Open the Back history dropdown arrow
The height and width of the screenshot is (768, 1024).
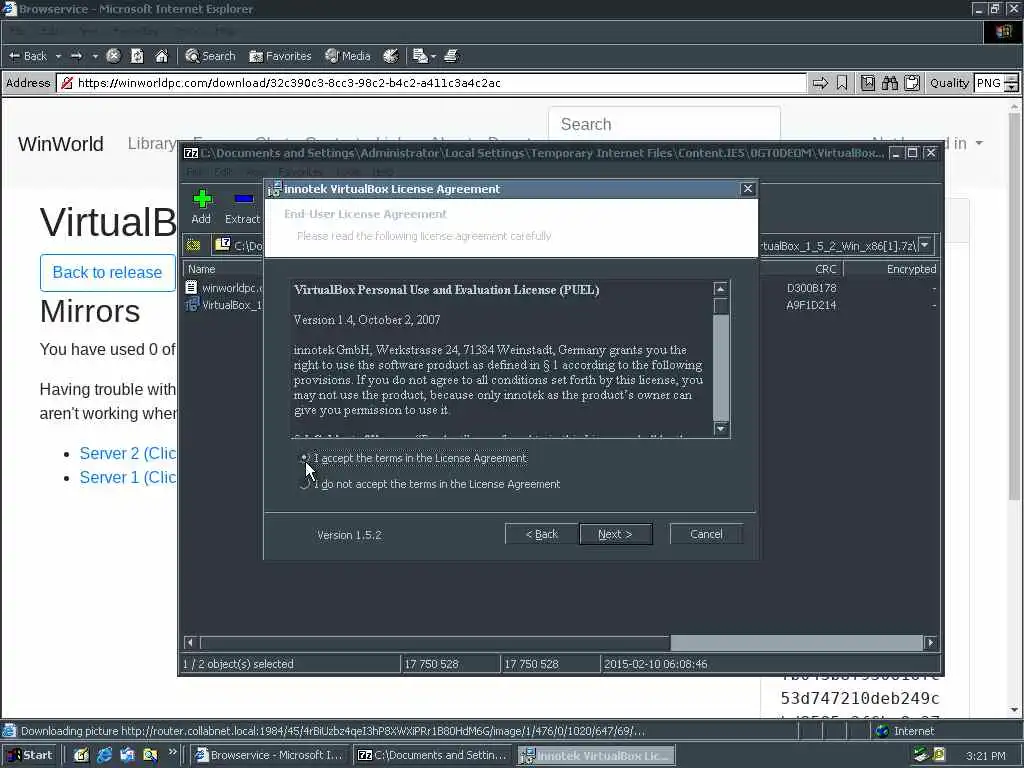[58, 56]
